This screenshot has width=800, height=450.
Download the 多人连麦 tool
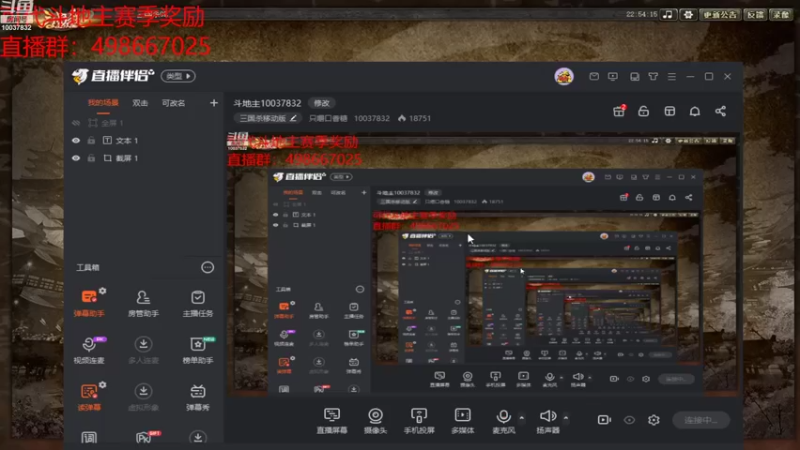point(143,350)
